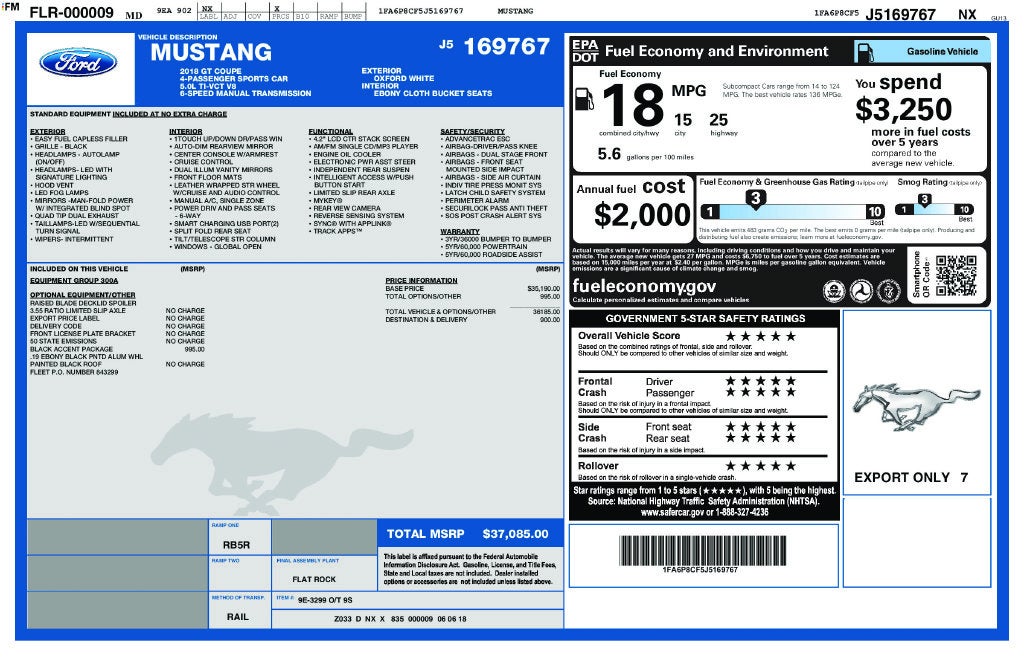The height and width of the screenshot is (663, 1024).
Task: Click the EXPORT ONLY 7 label
Action: coord(911,477)
